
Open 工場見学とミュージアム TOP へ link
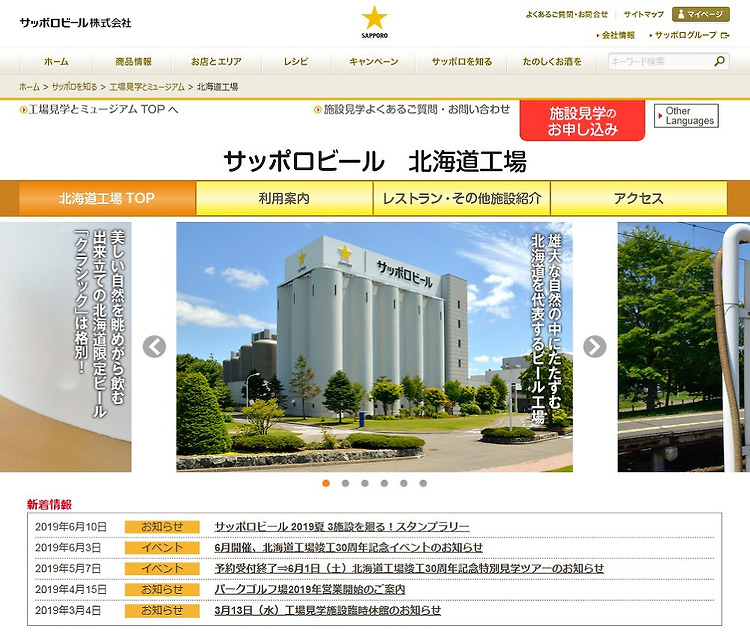coord(99,110)
